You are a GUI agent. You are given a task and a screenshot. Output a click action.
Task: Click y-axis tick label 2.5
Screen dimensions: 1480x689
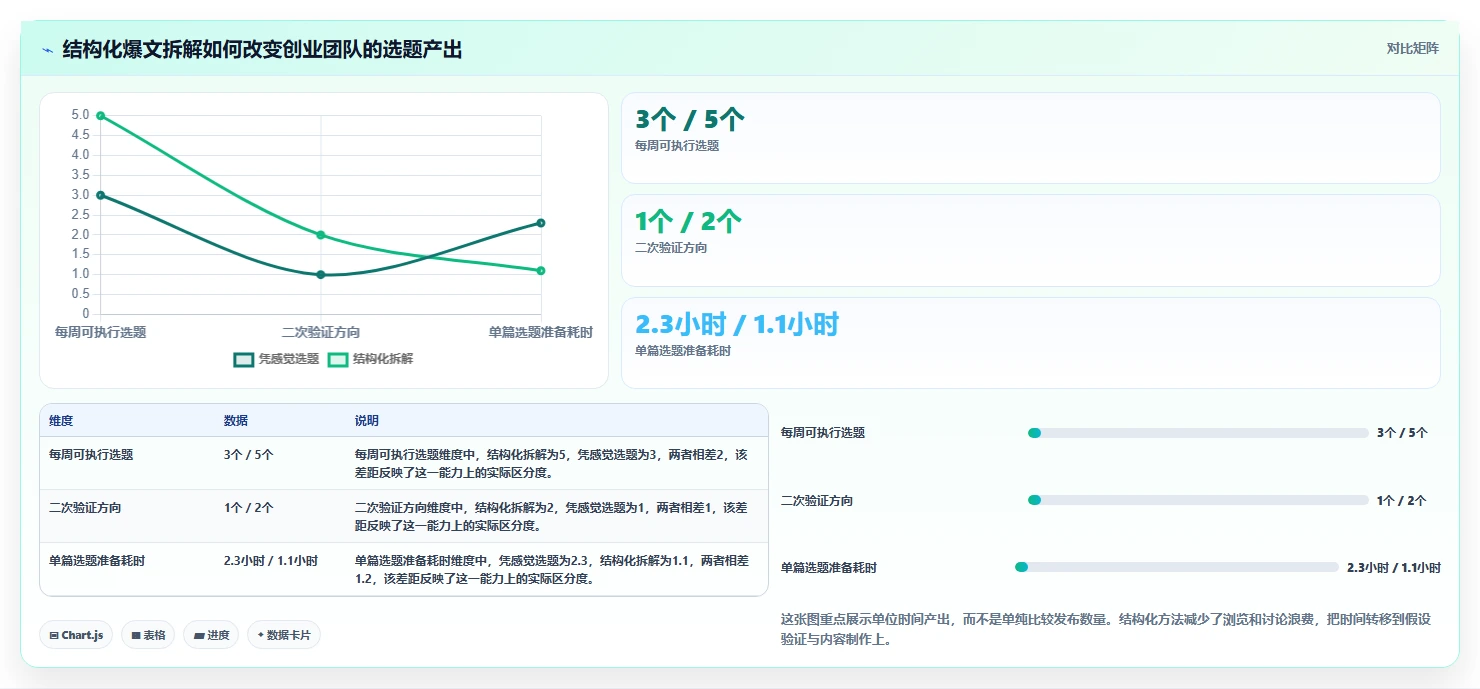80,215
